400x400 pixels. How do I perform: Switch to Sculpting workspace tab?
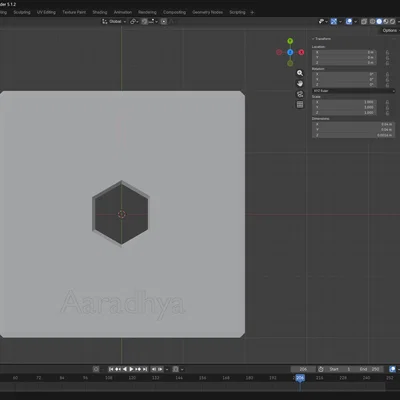click(x=22, y=12)
